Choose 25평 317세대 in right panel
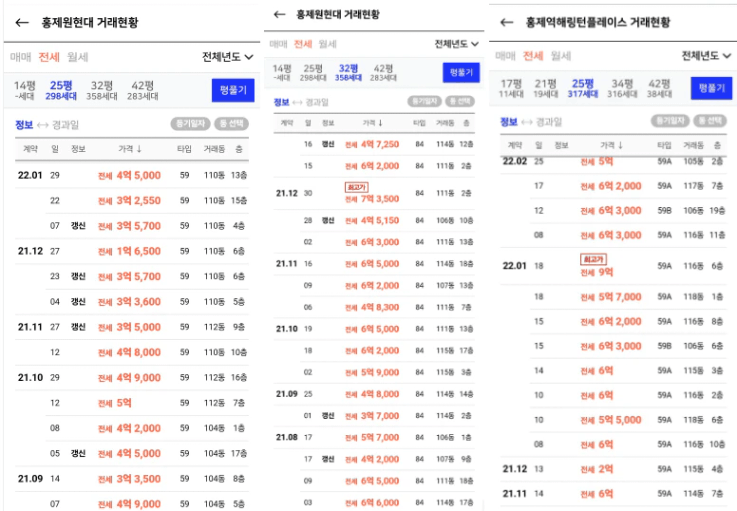The width and height of the screenshot is (737, 511). [x=583, y=88]
